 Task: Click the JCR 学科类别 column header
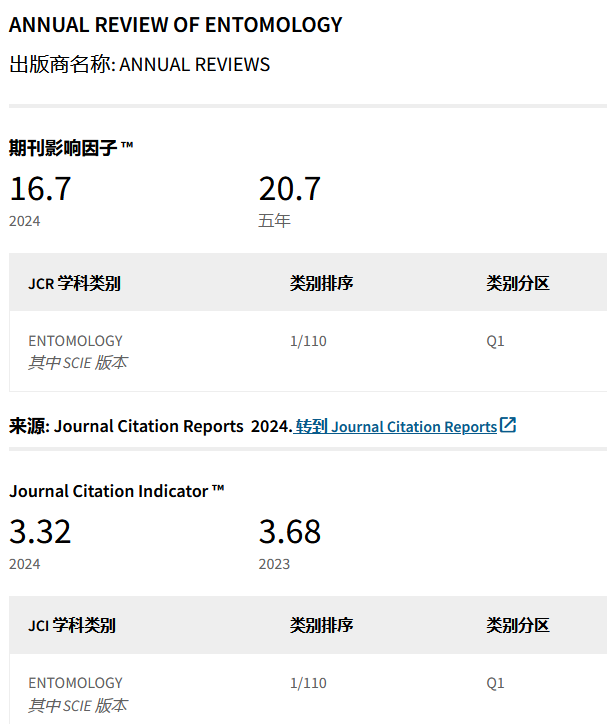74,283
